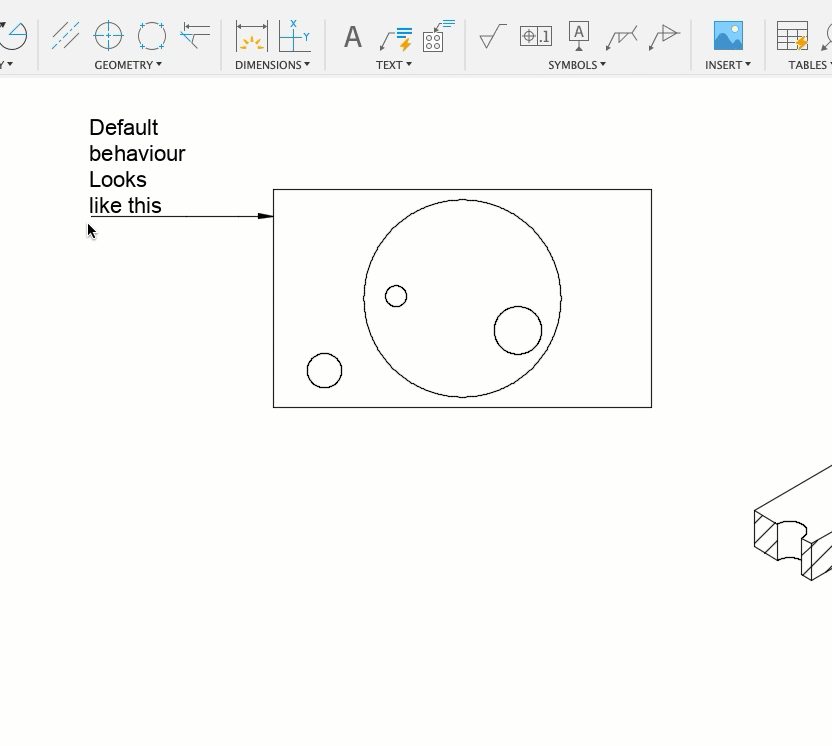The height and width of the screenshot is (746, 832).
Task: Select the Centerline tool
Action: pyautogui.click(x=66, y=36)
